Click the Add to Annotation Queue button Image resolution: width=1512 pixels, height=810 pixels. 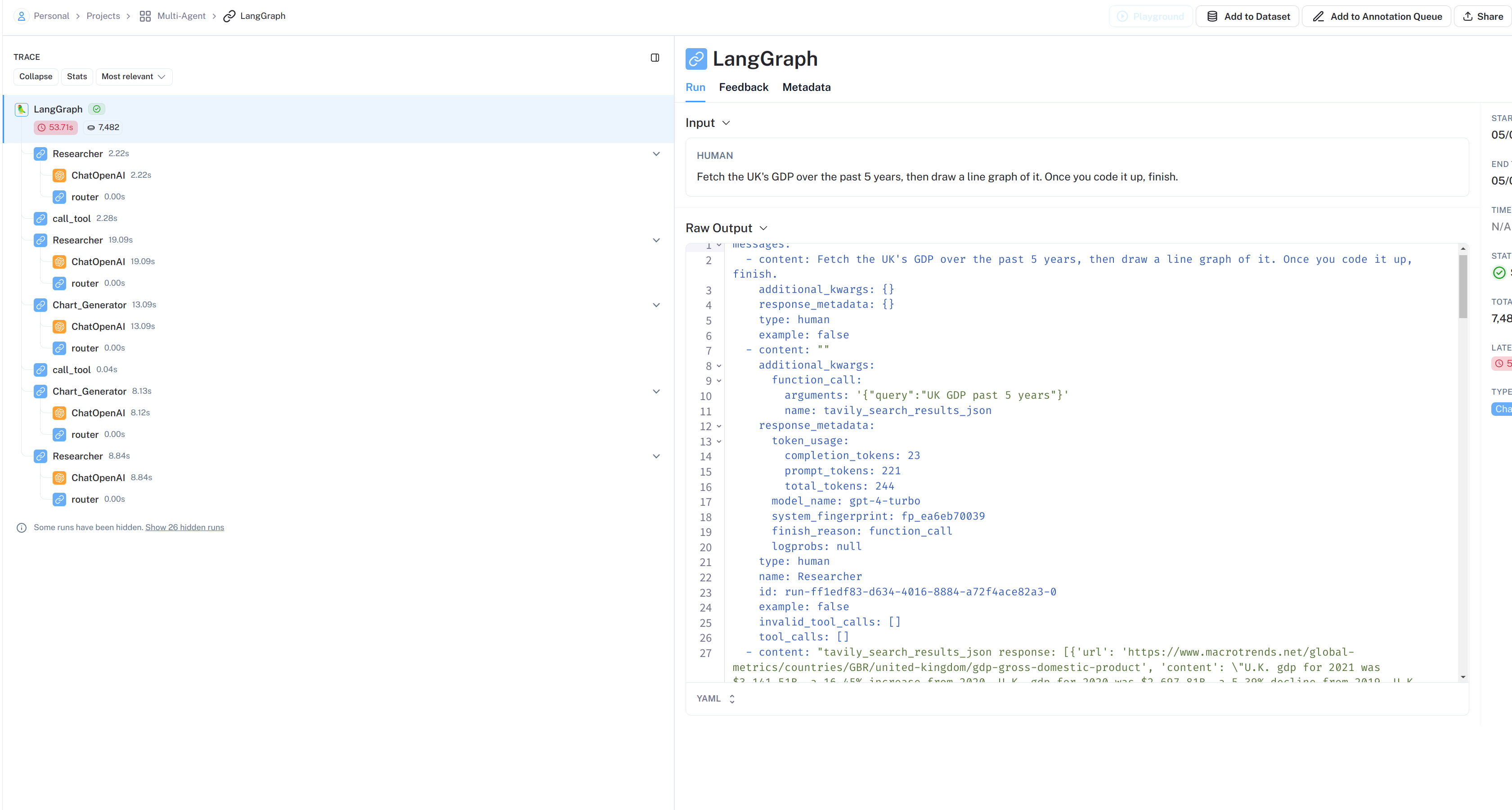click(x=1377, y=17)
